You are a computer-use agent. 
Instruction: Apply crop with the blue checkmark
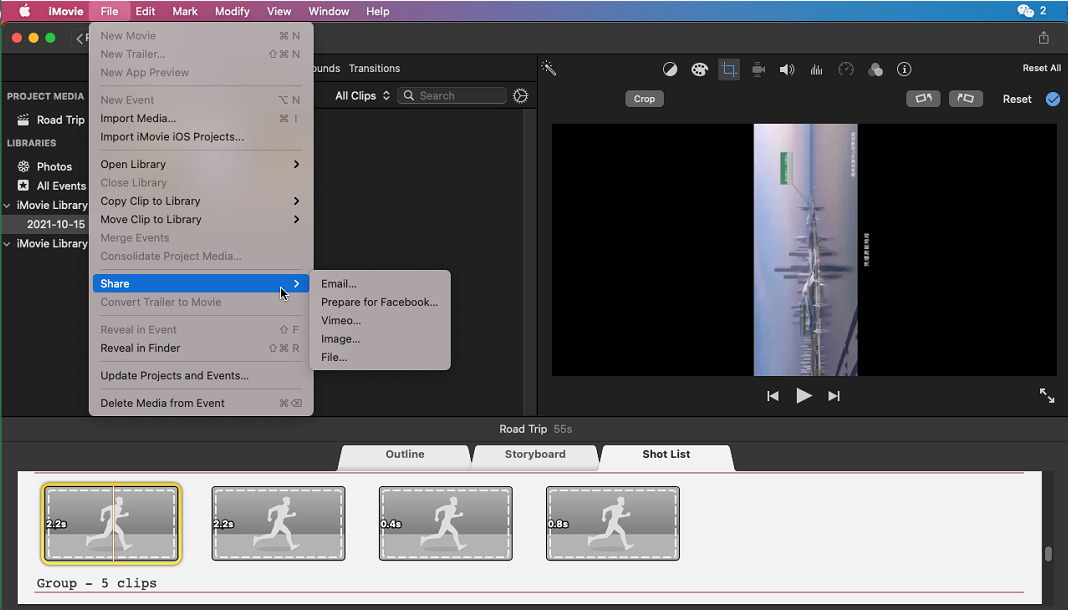(1053, 99)
